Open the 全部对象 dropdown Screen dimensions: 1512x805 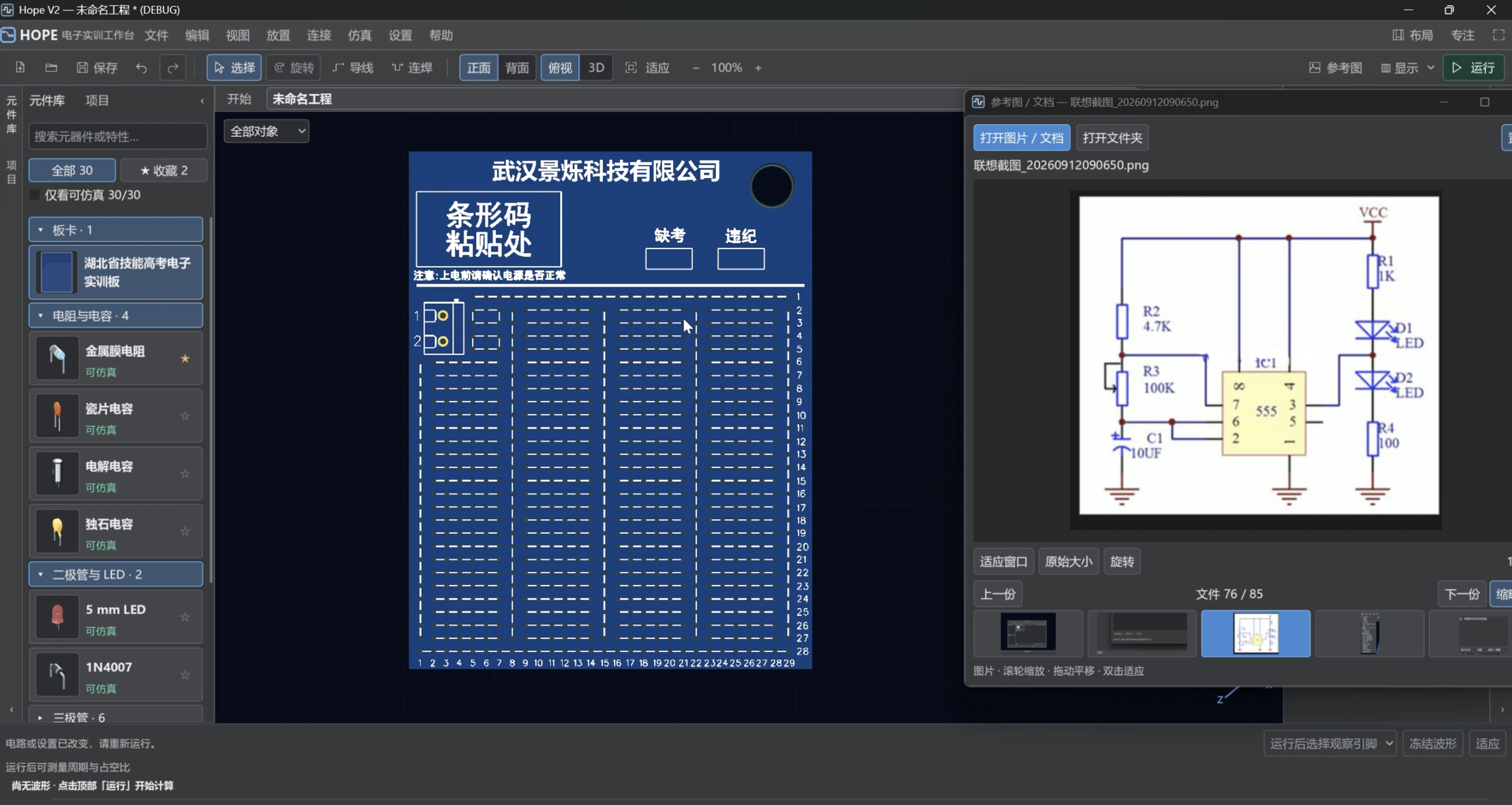(x=267, y=131)
